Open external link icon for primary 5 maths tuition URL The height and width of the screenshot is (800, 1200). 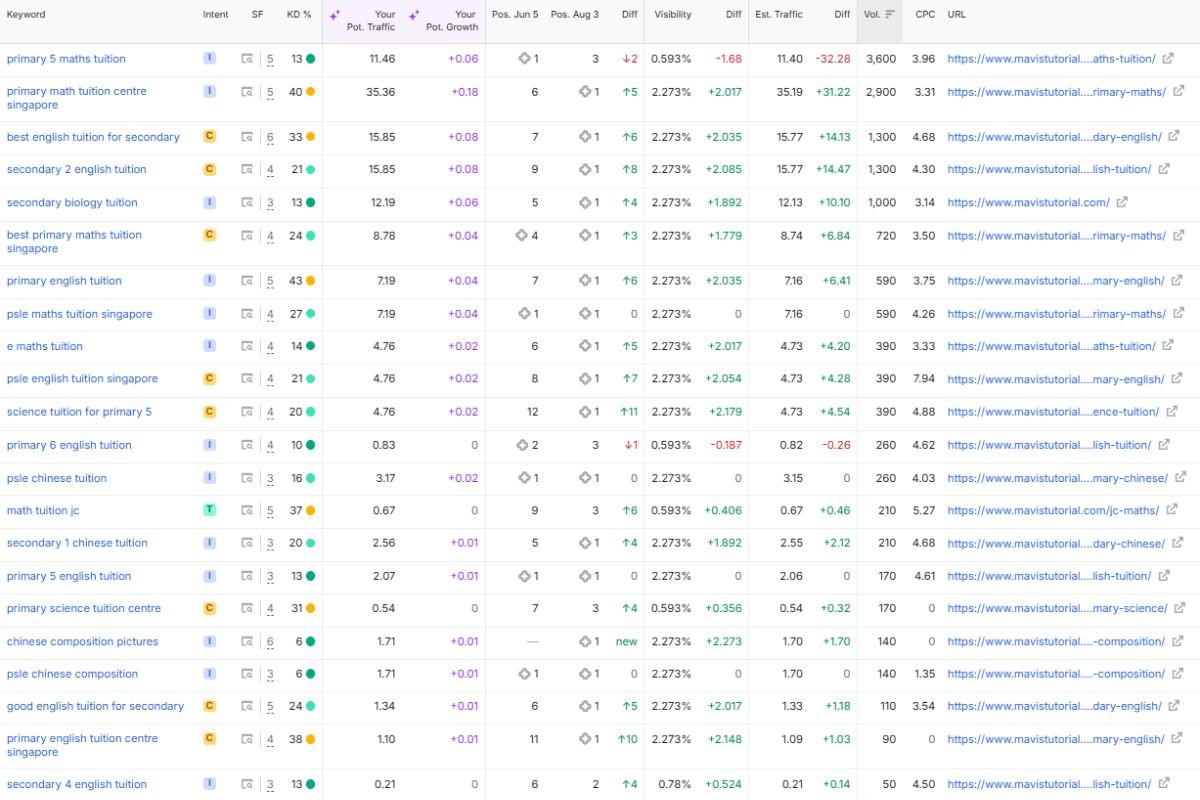[x=1168, y=59]
